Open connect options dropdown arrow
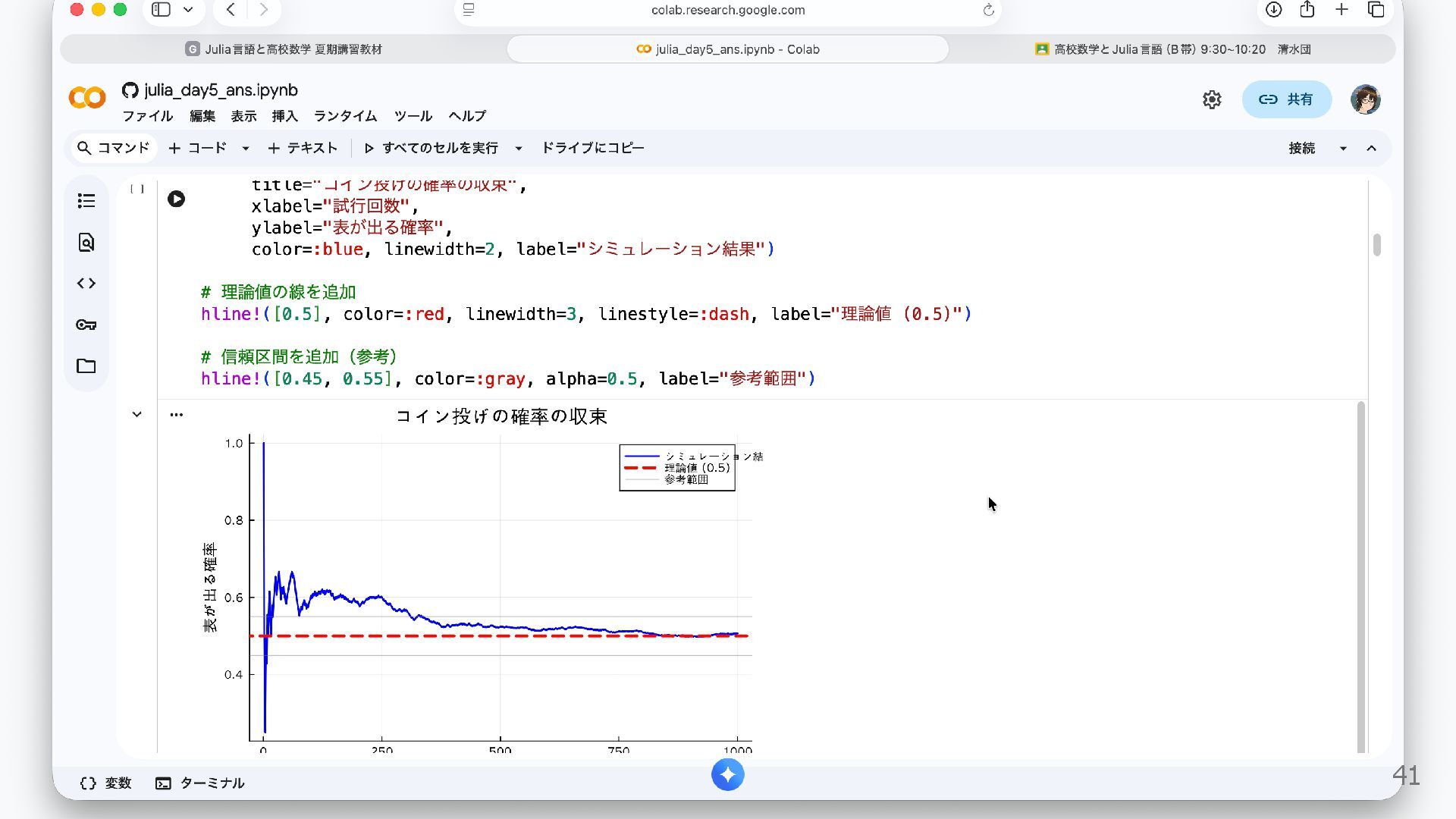This screenshot has height=819, width=1456. [1343, 149]
